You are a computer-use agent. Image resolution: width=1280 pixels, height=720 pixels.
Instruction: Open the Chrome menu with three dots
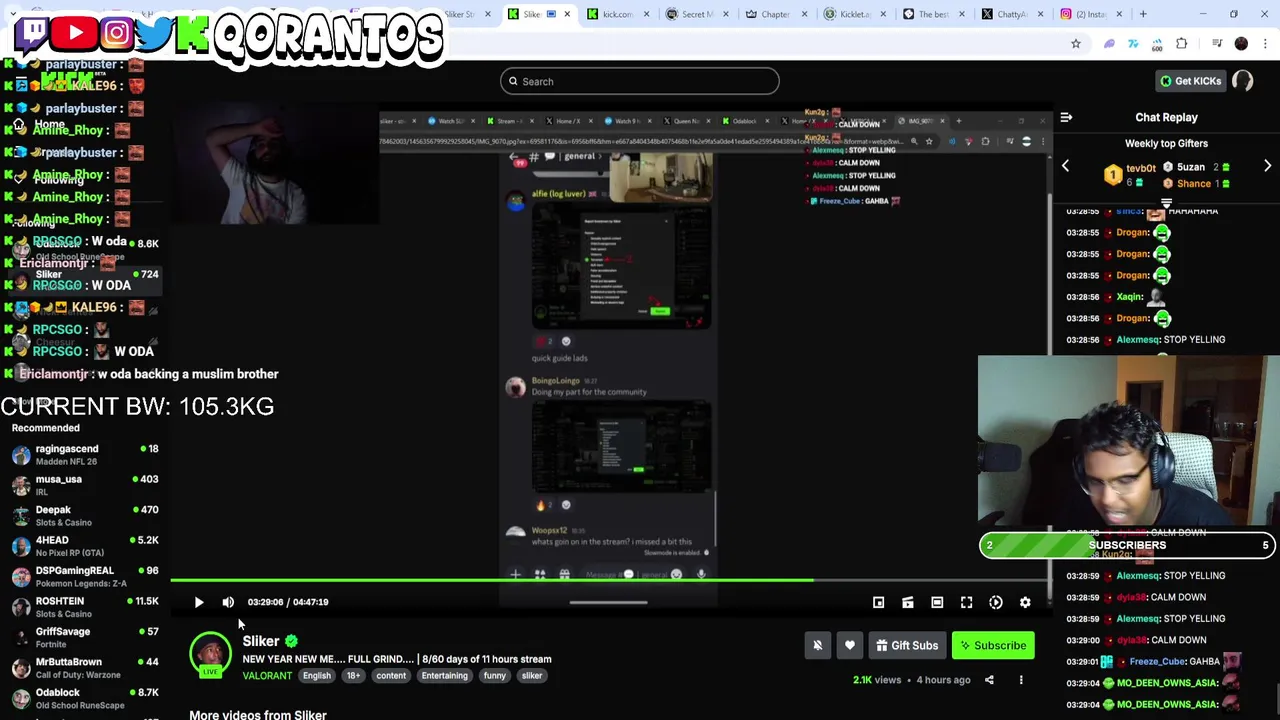pos(1266,43)
